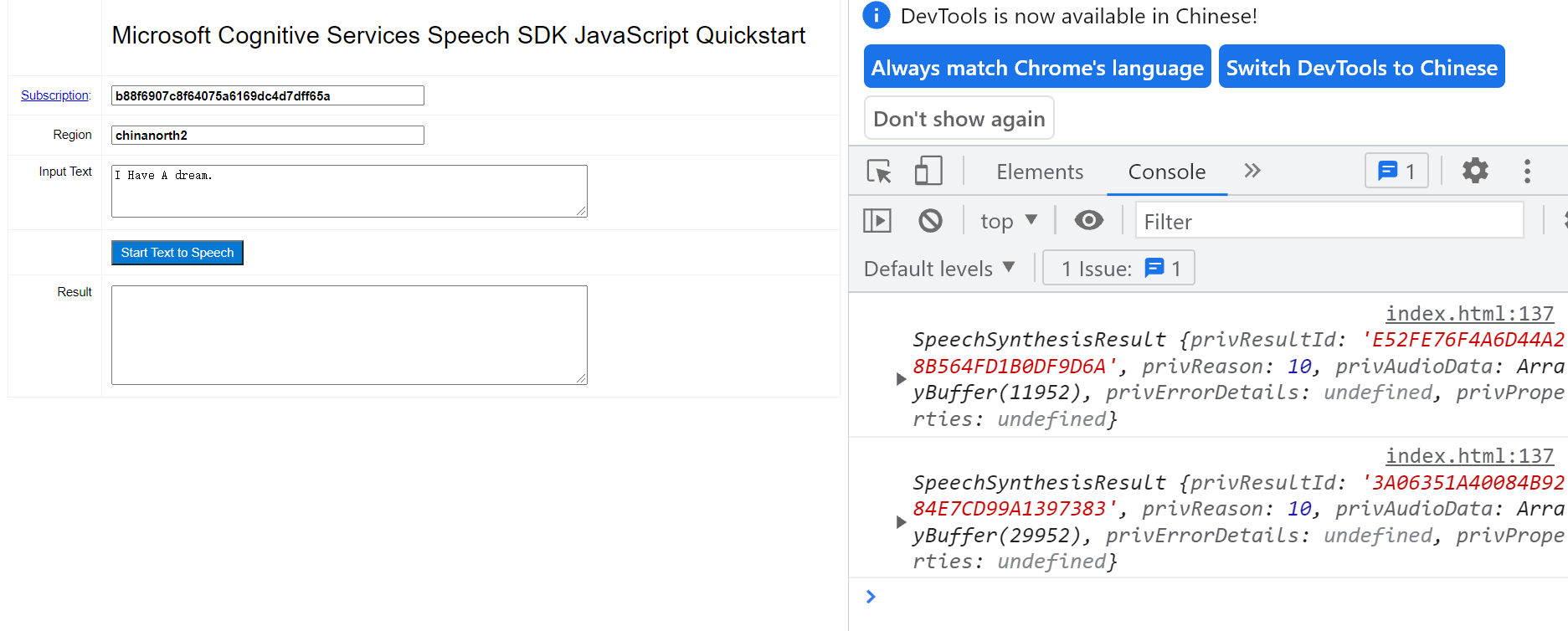Focus the Region input field
This screenshot has height=631, width=1568.
[268, 135]
